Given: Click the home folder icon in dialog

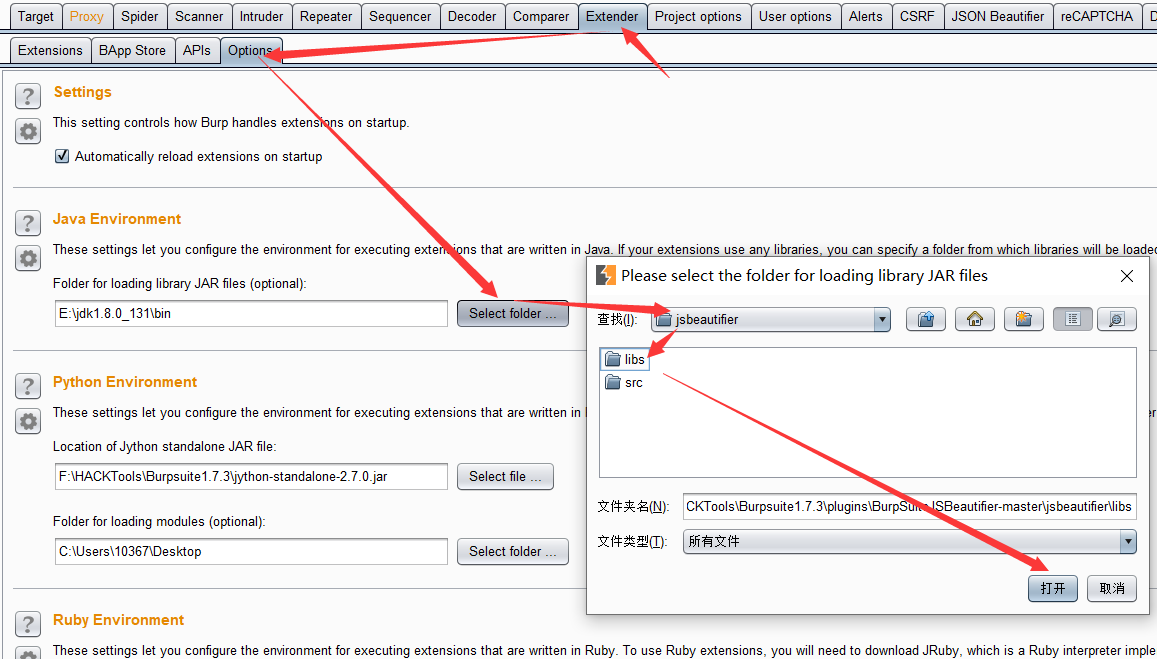Looking at the screenshot, I should click(x=975, y=319).
